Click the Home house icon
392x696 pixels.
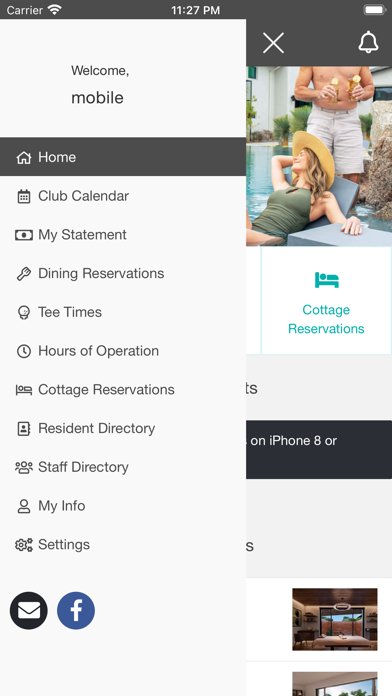pos(24,158)
